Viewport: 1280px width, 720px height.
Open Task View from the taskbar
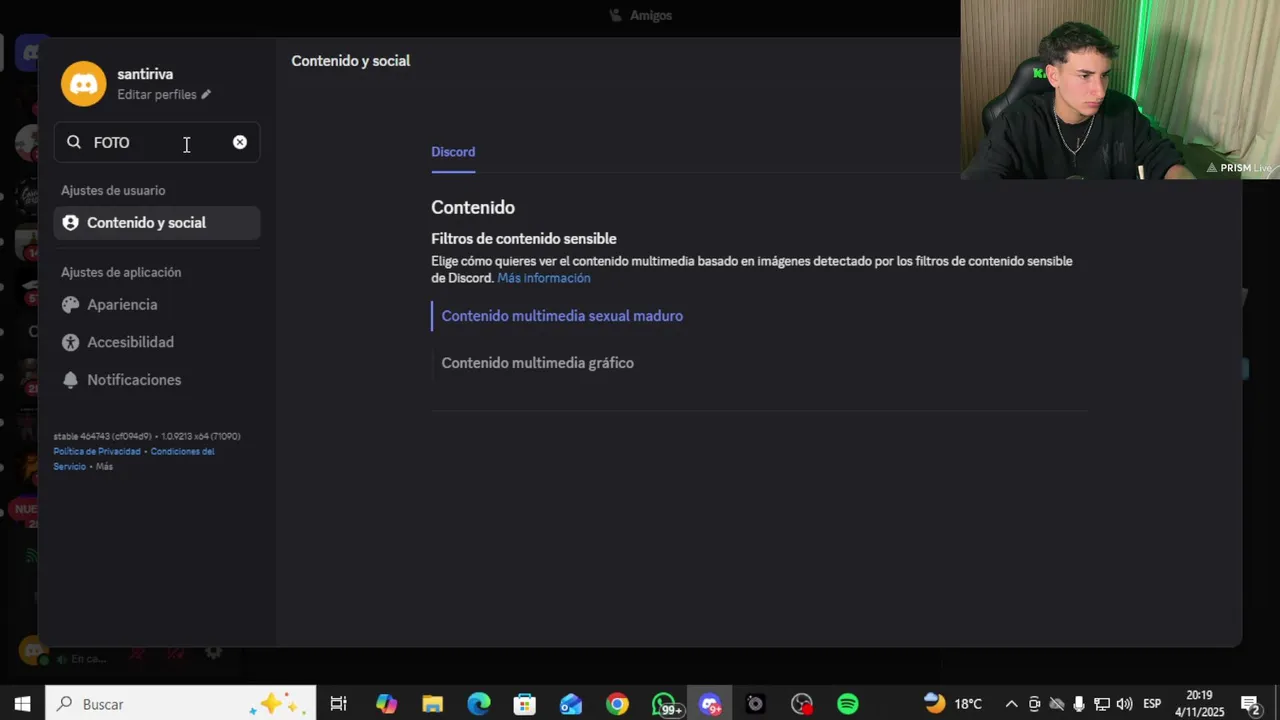(x=338, y=704)
